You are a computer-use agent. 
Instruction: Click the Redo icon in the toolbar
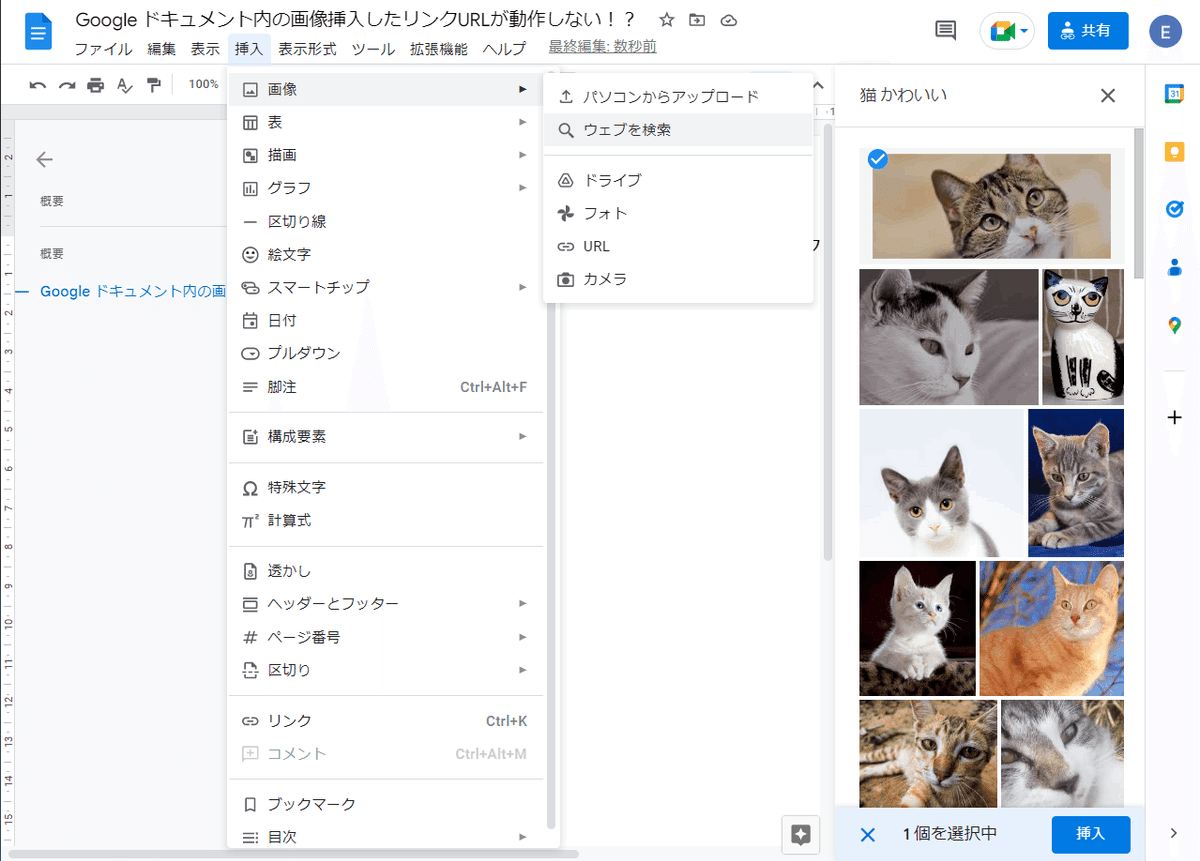pyautogui.click(x=66, y=86)
